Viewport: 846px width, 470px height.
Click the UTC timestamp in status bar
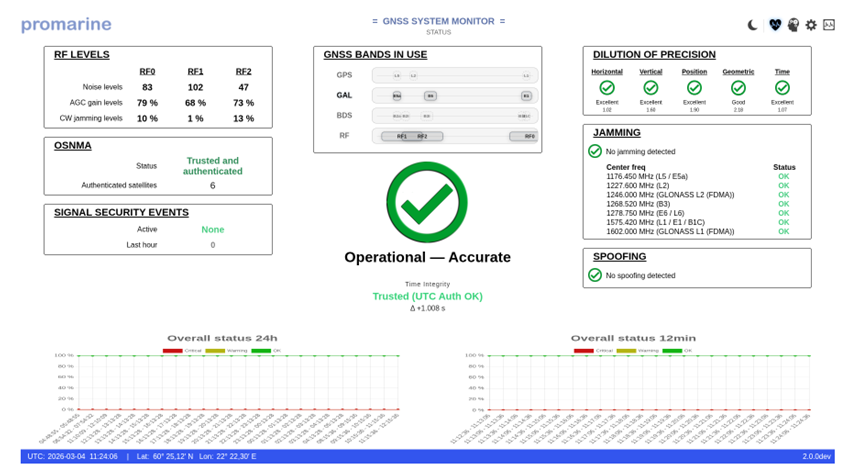pyautogui.click(x=72, y=457)
